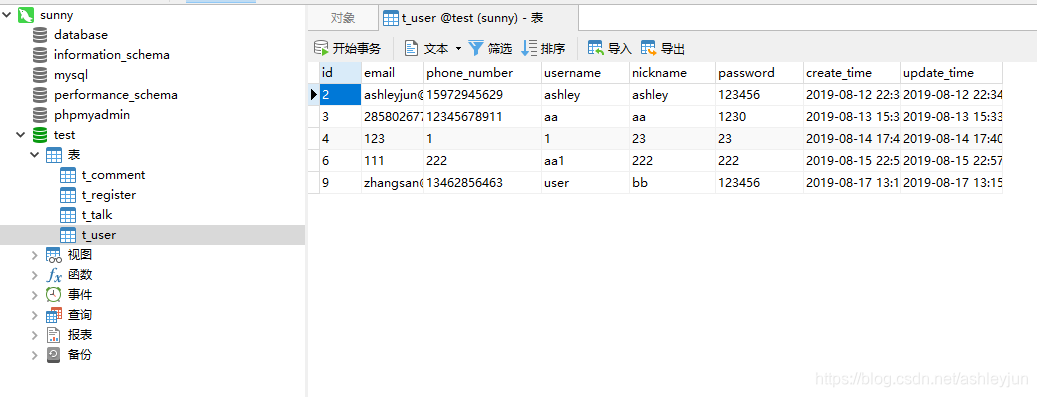1037x397 pixels.
Task: Select the phpmyadmin database entry
Action: (x=92, y=114)
